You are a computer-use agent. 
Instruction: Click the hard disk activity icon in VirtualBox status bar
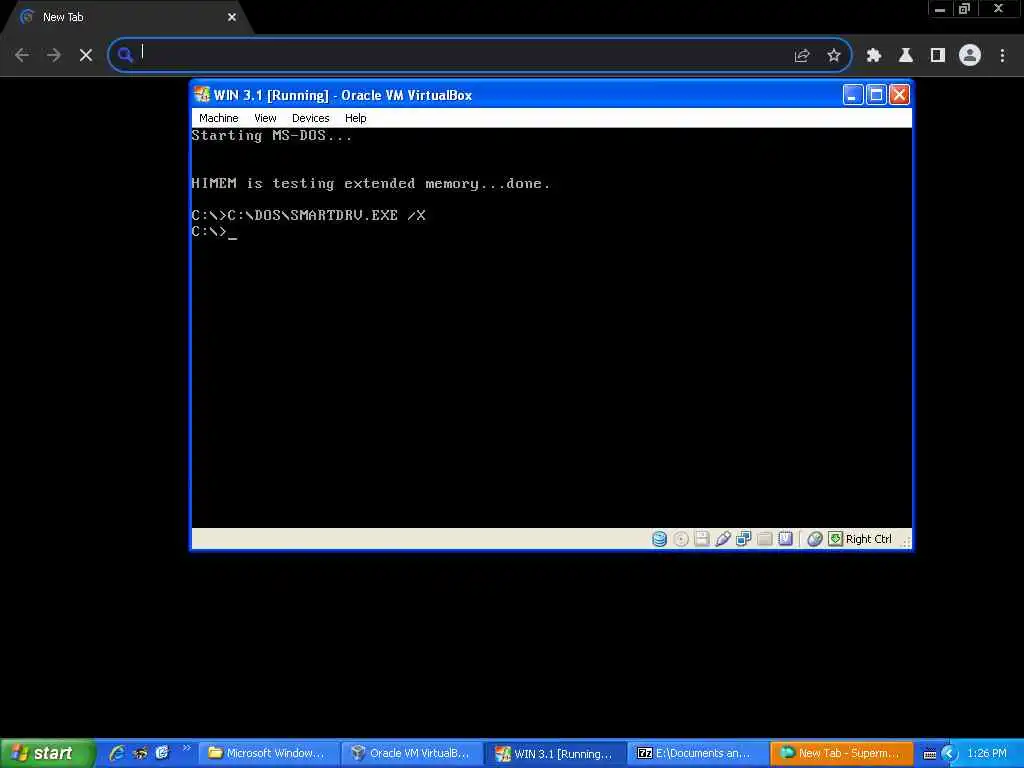pos(660,539)
